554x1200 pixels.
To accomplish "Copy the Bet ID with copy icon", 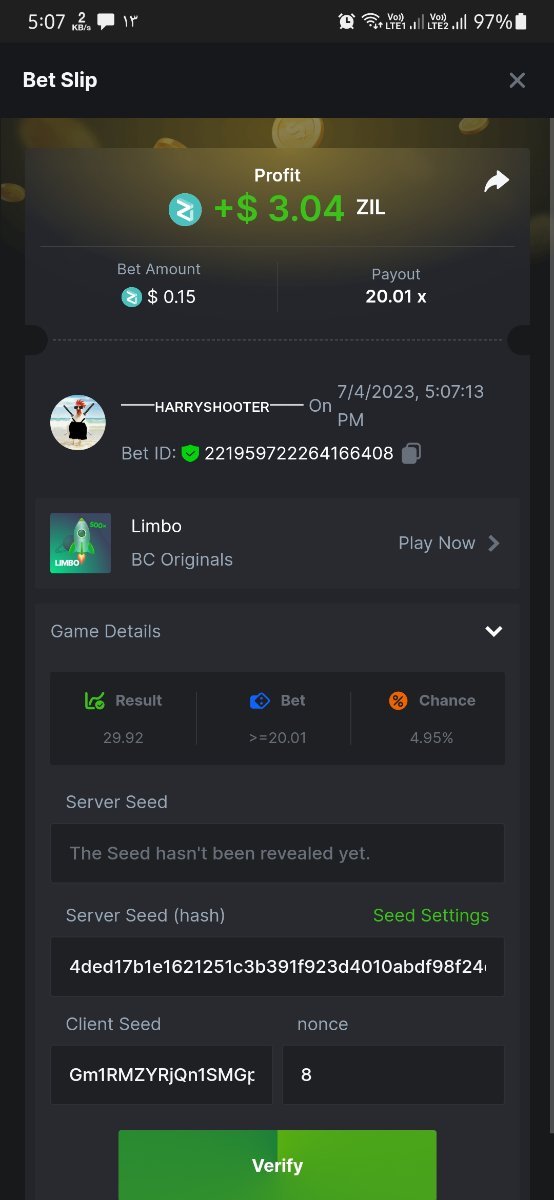I will pos(411,453).
